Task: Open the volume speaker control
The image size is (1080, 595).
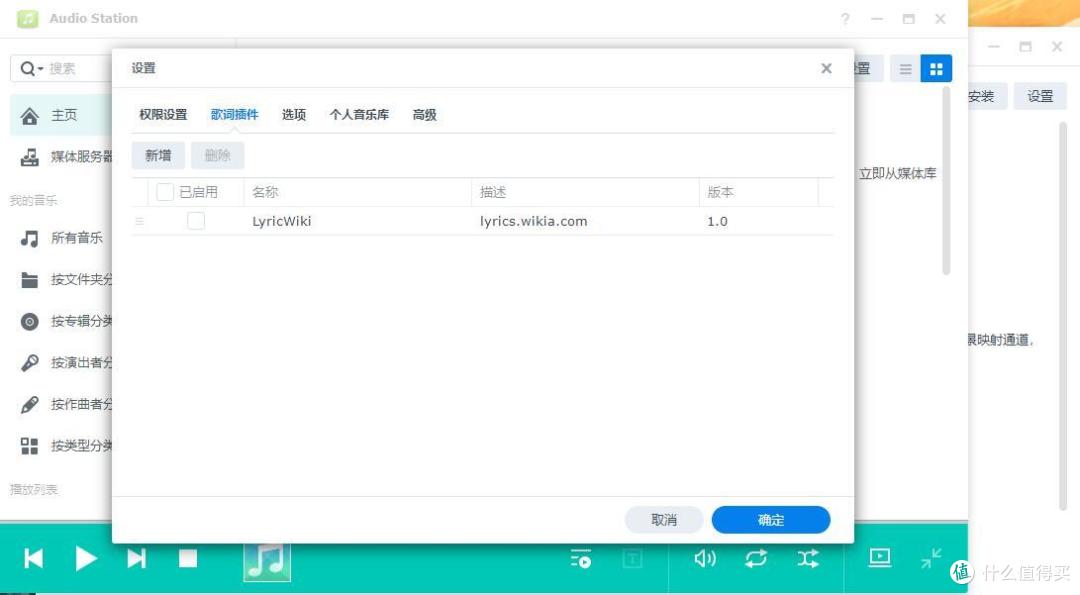Action: [x=705, y=559]
